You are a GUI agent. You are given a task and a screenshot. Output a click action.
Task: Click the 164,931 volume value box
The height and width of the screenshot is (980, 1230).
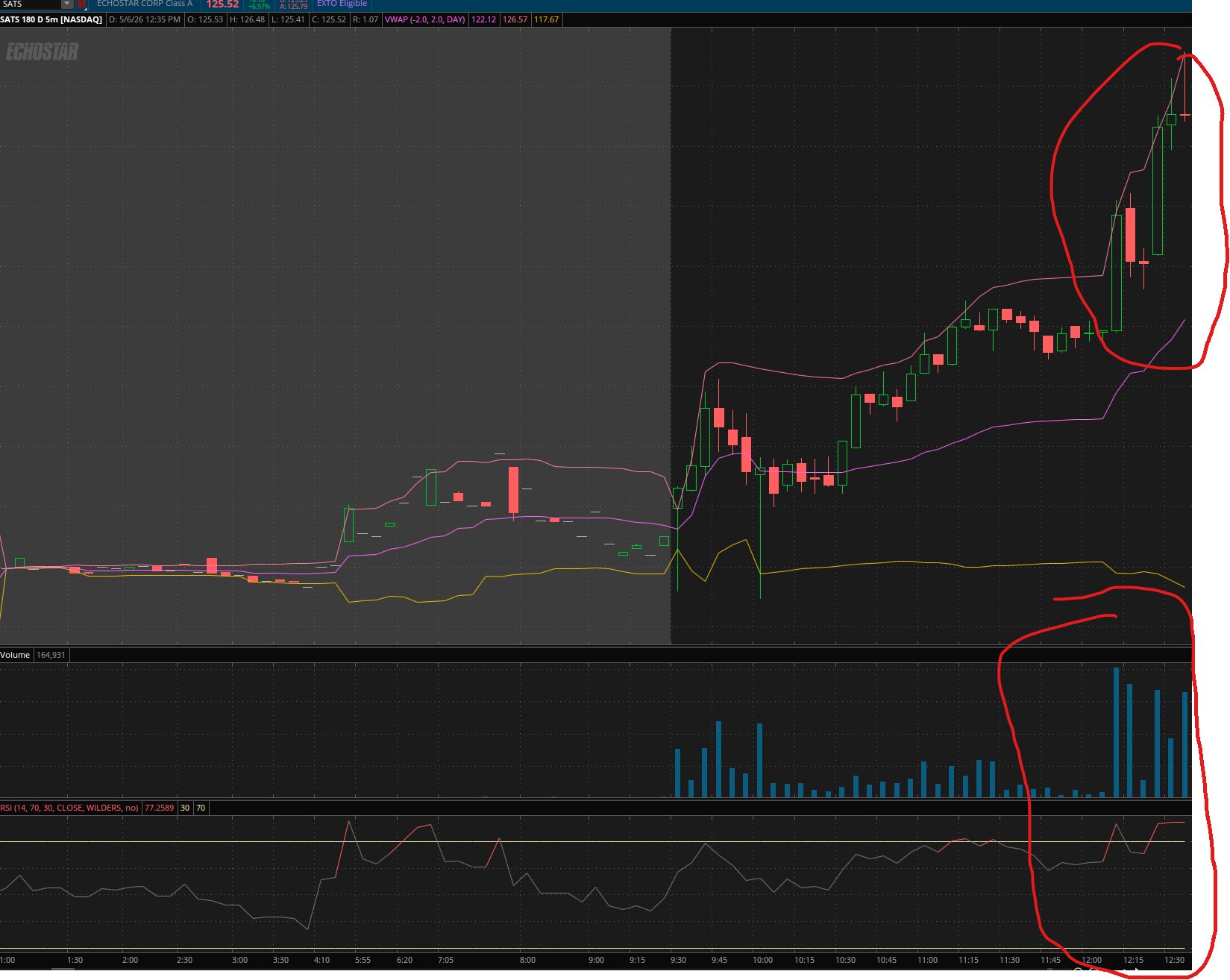coord(51,655)
